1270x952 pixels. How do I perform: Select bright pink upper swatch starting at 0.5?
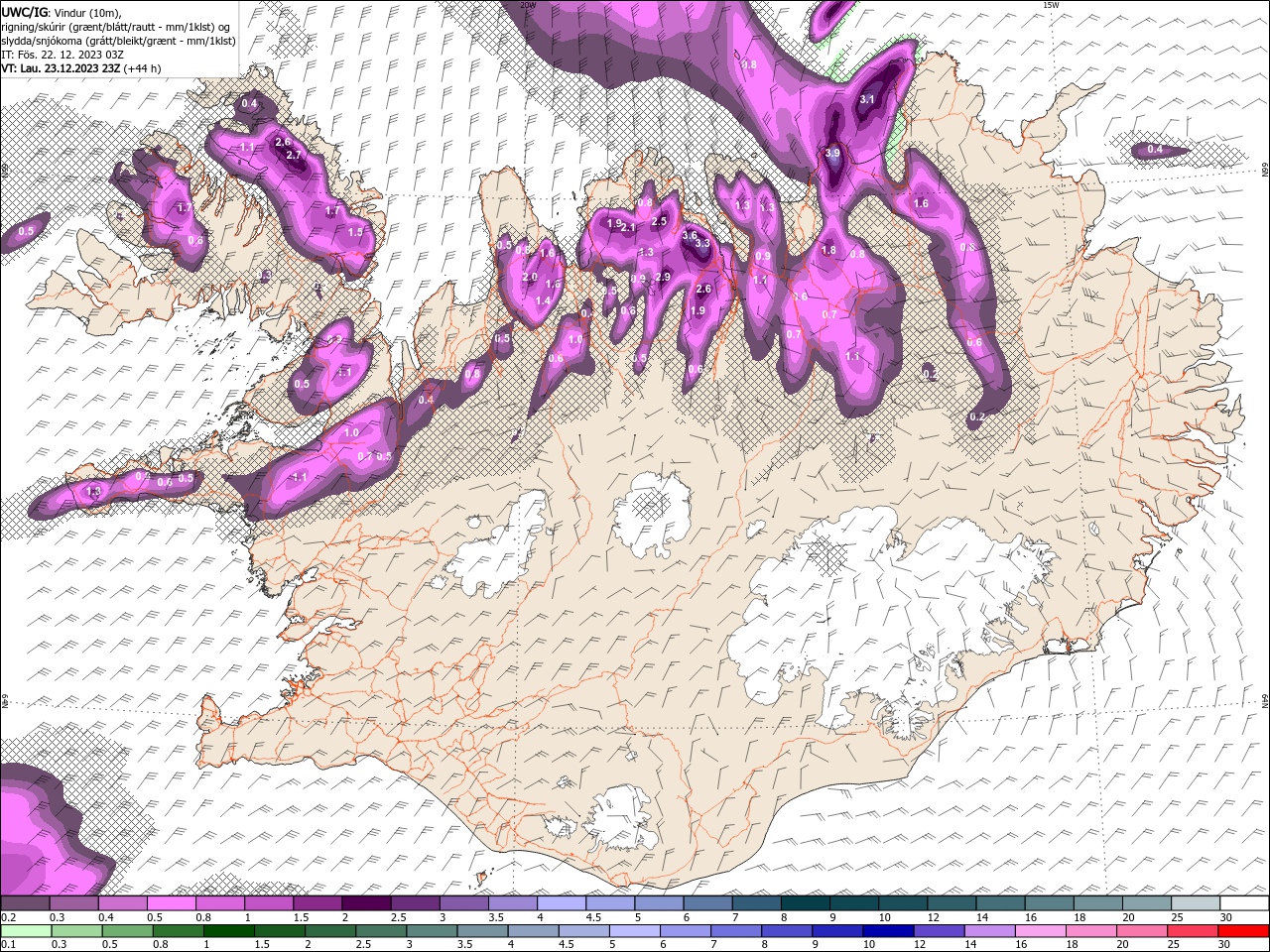click(x=173, y=903)
